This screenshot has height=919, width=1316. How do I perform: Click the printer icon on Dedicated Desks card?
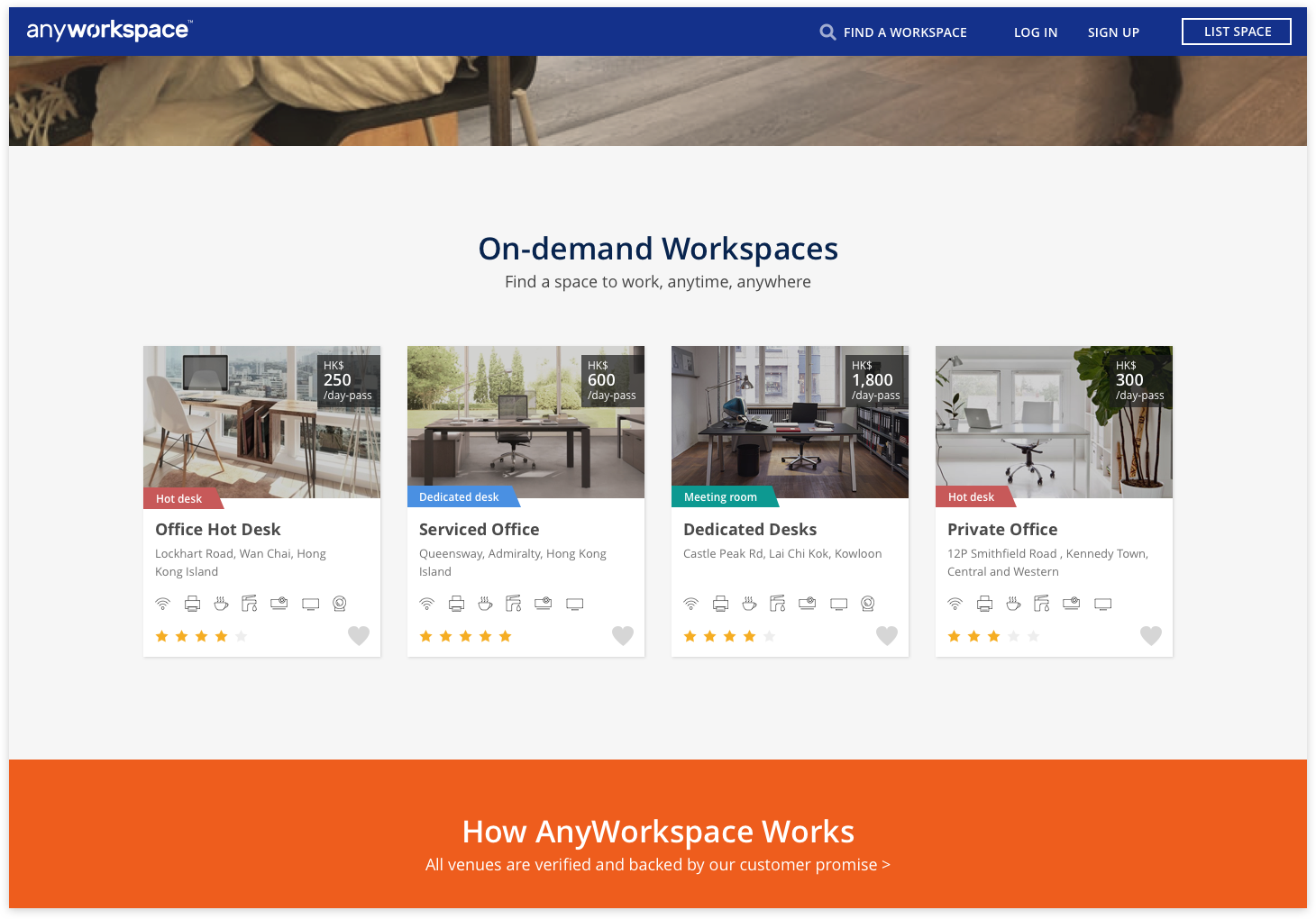coord(720,604)
